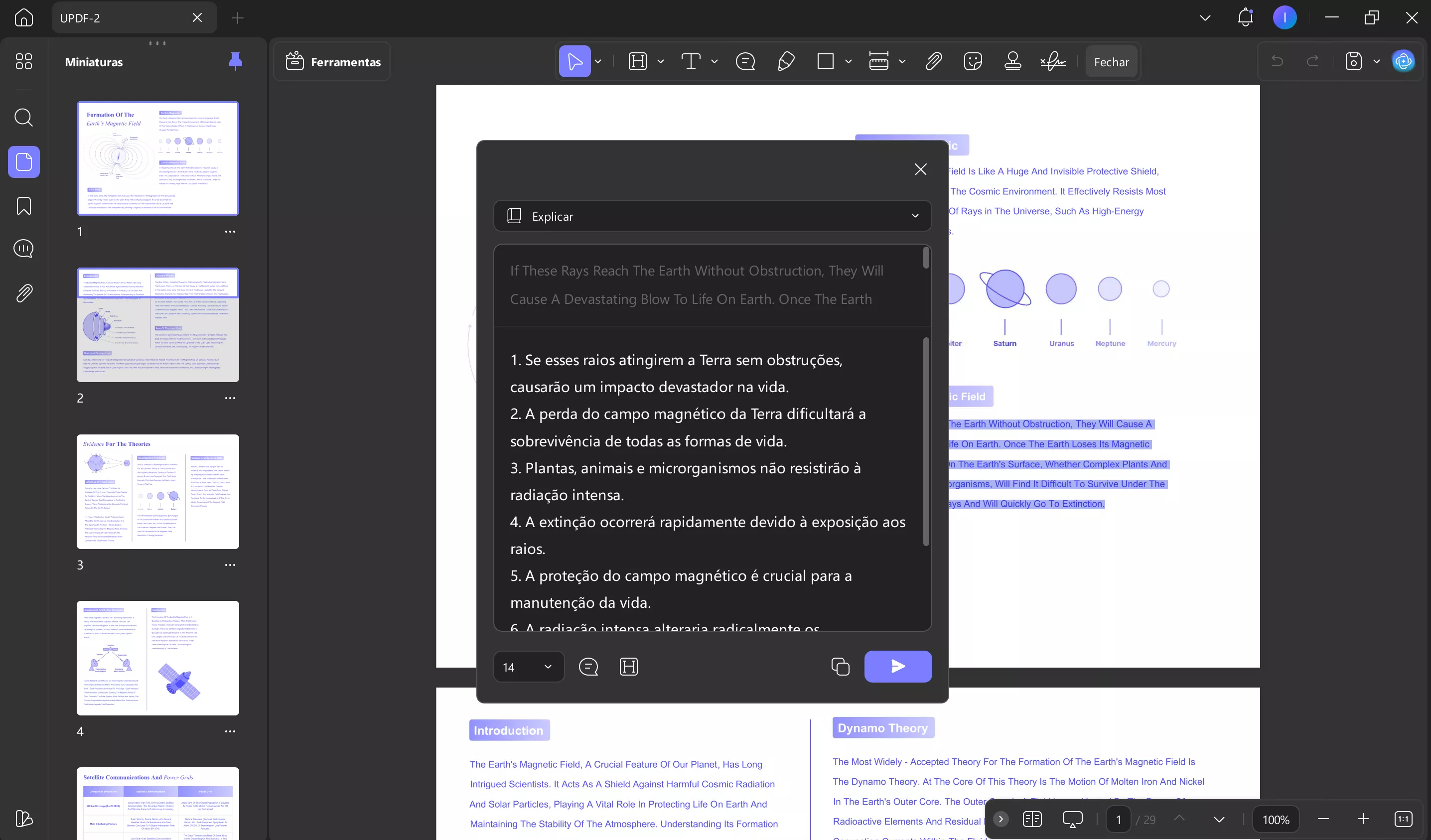Expand the selection tool dropdown arrow

pos(597,61)
